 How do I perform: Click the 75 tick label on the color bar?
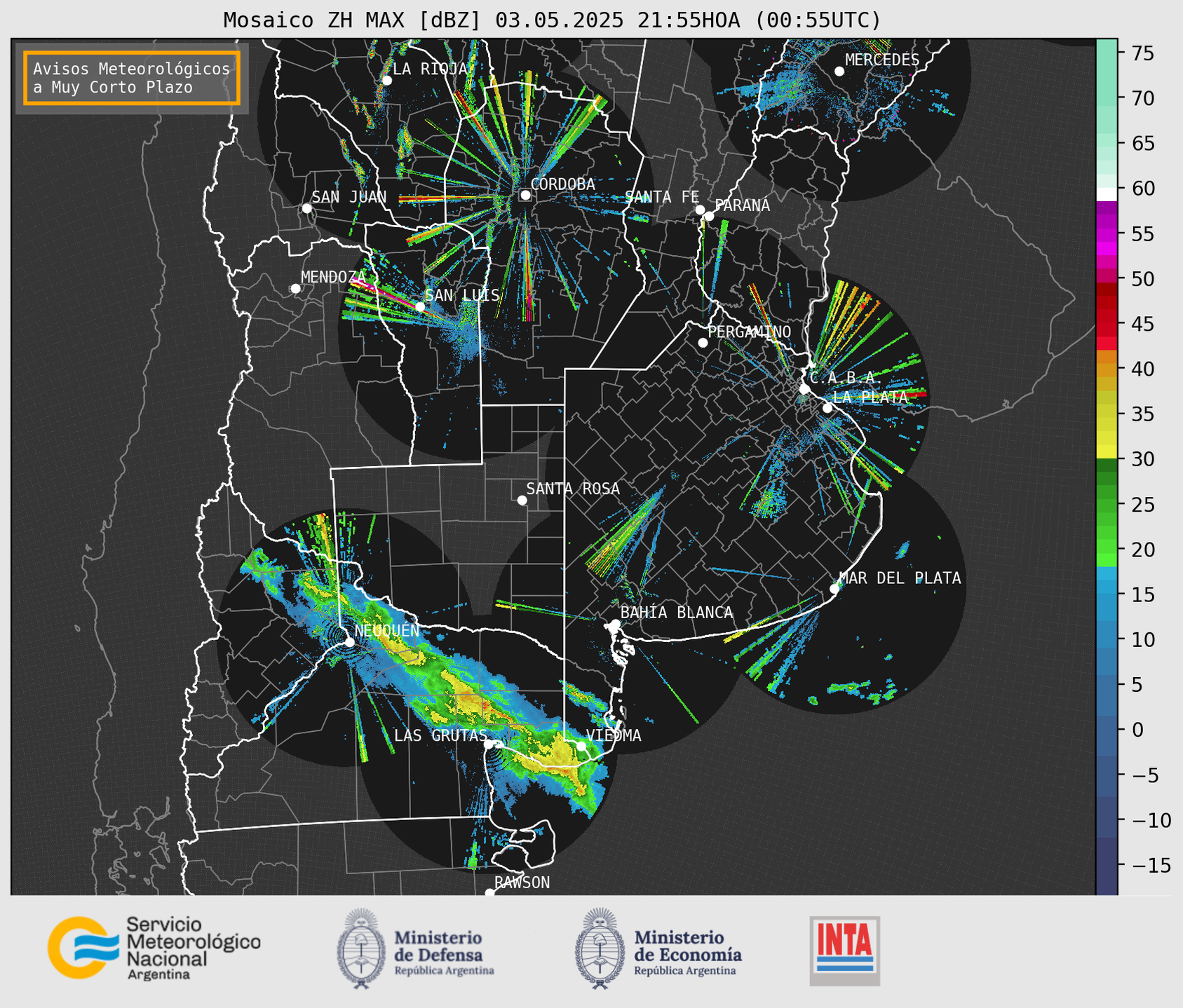click(1142, 53)
